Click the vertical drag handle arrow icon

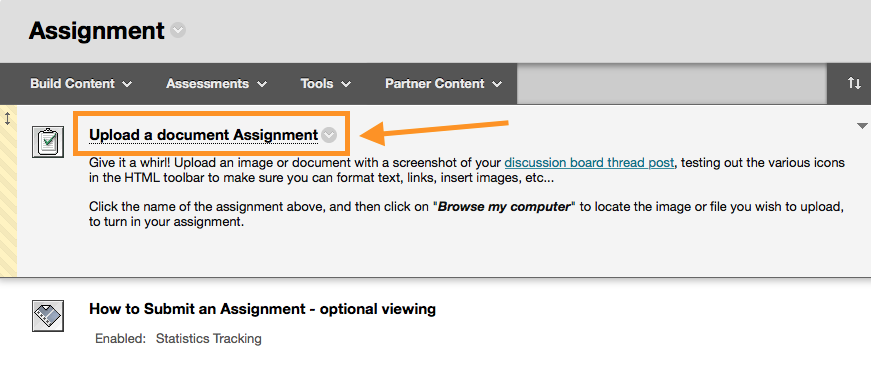(7, 118)
